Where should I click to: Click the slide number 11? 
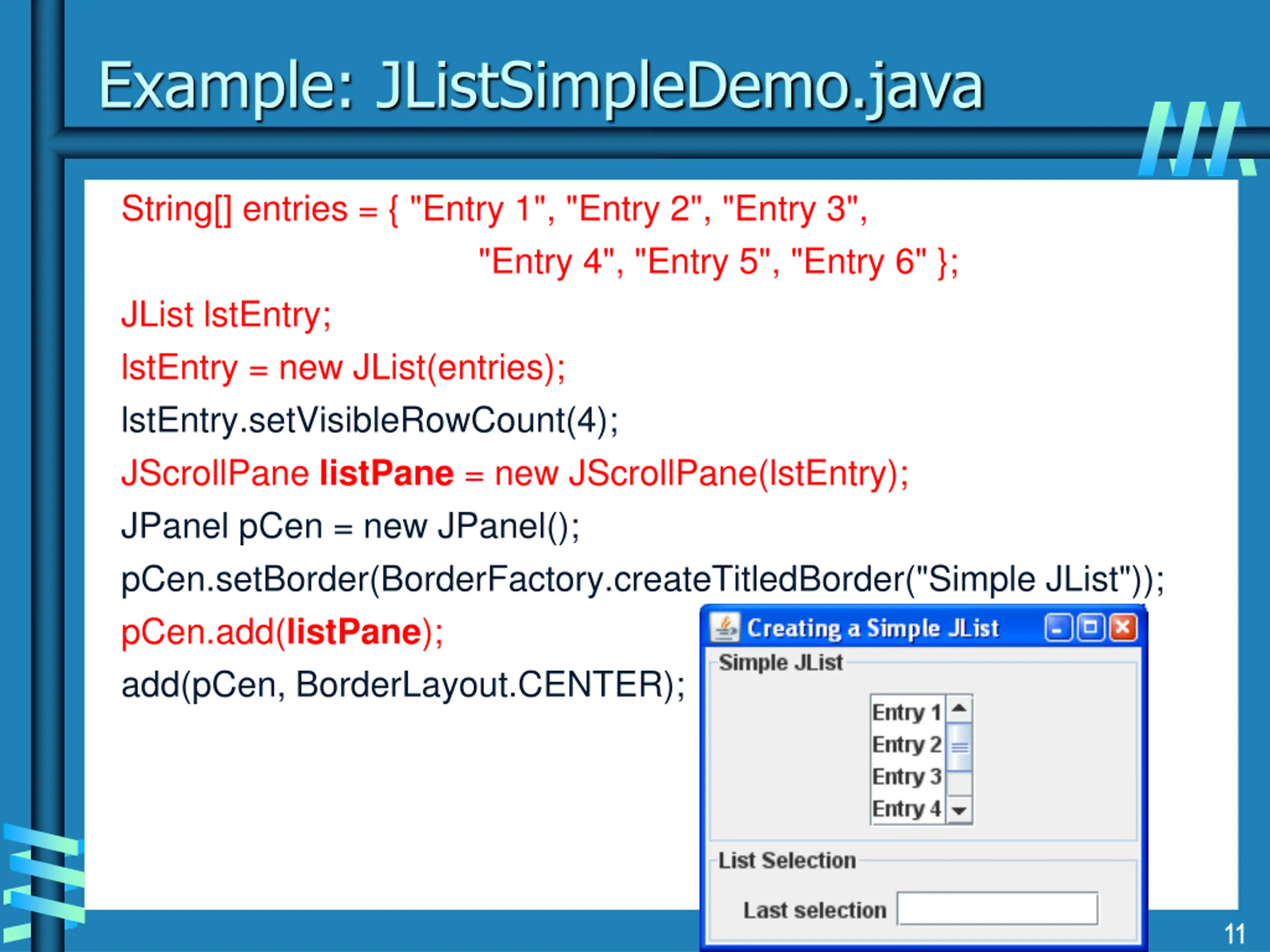[1235, 934]
